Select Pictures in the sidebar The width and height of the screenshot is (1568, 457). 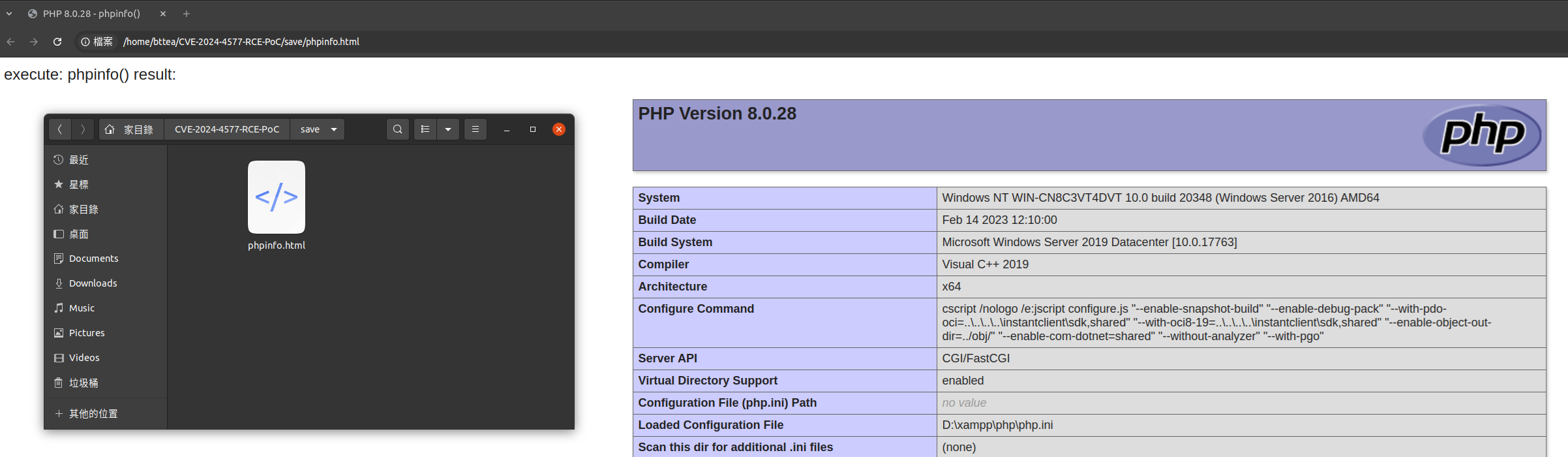87,333
